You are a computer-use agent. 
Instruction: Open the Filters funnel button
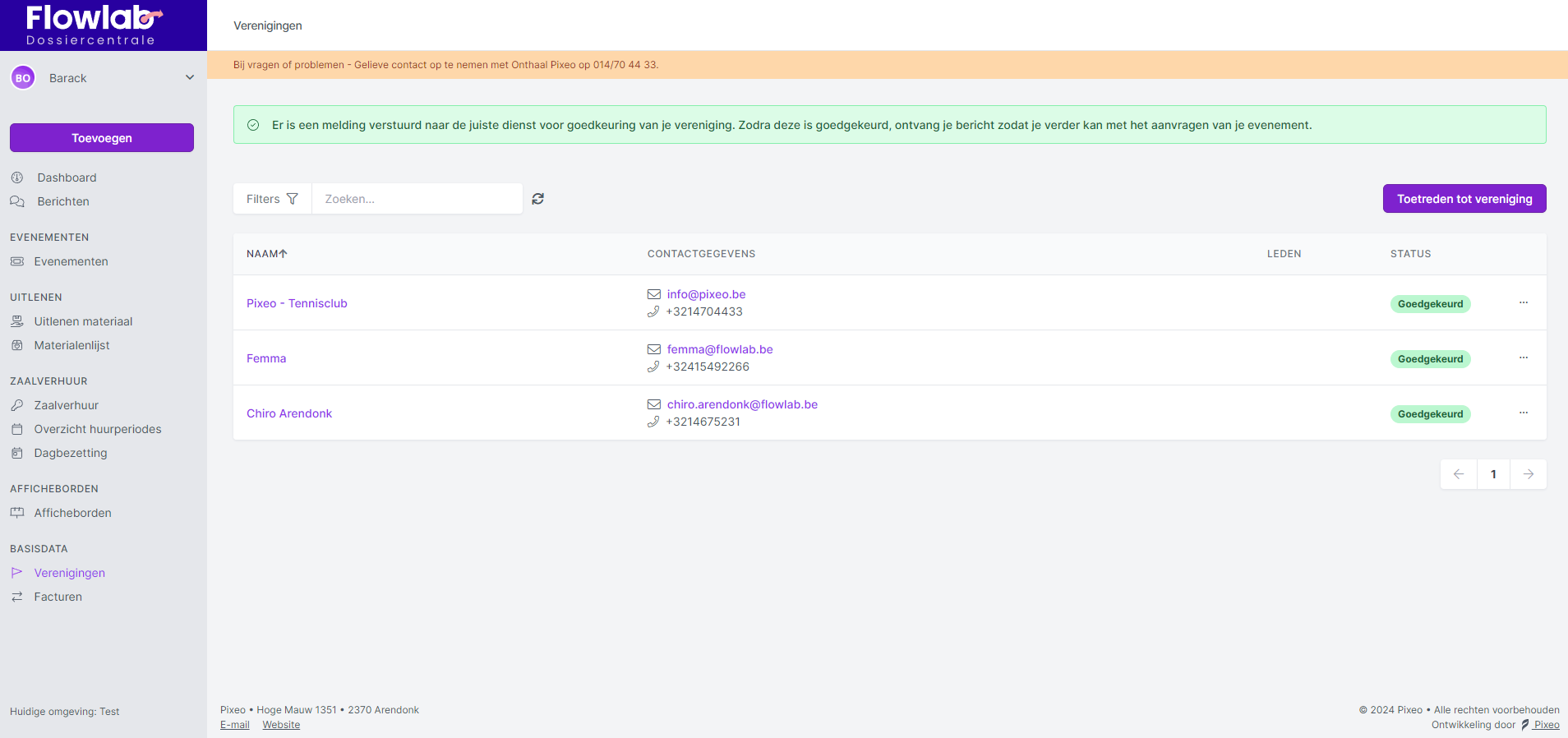tap(272, 199)
